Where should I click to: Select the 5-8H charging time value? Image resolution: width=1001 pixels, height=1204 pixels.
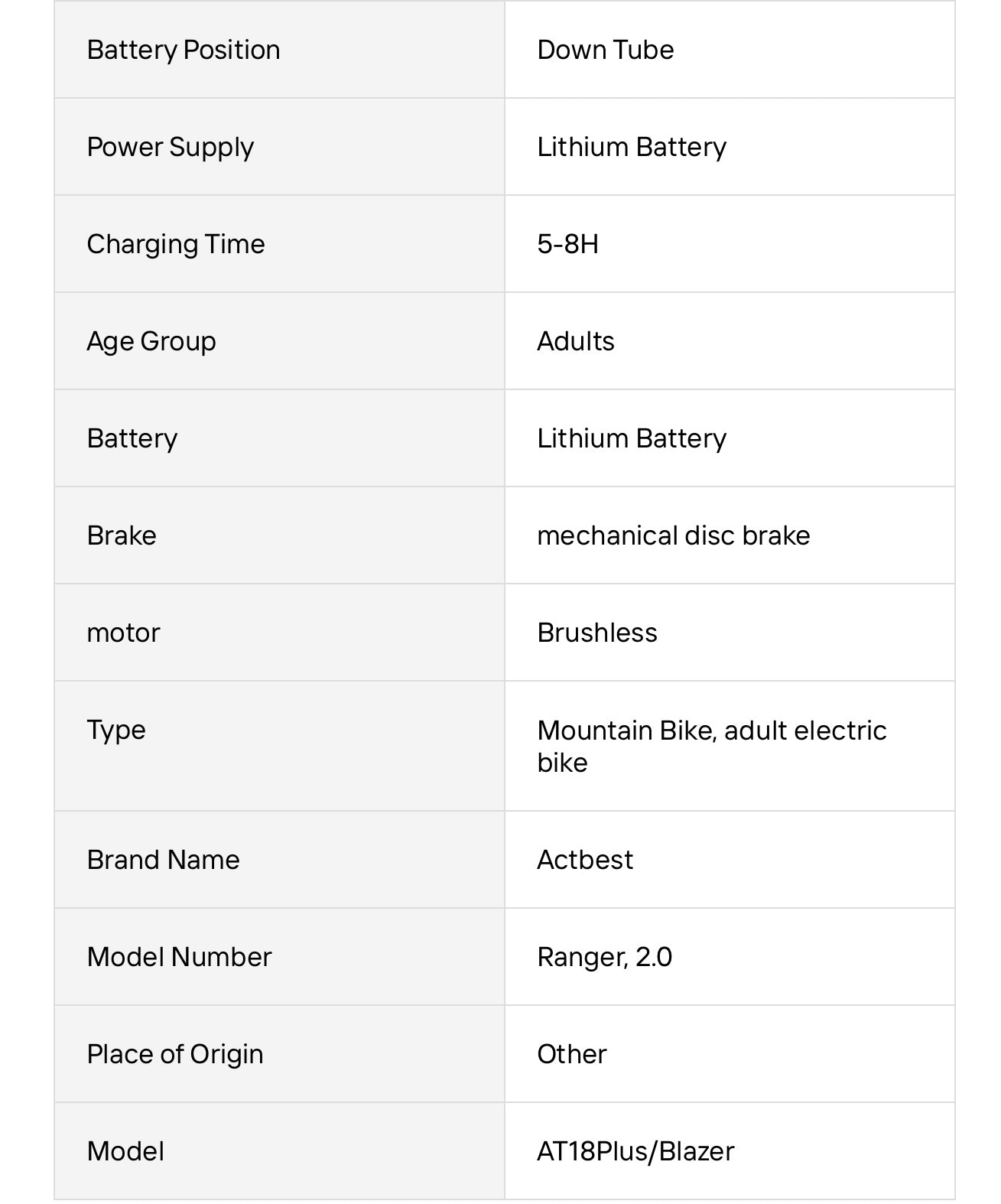click(568, 244)
